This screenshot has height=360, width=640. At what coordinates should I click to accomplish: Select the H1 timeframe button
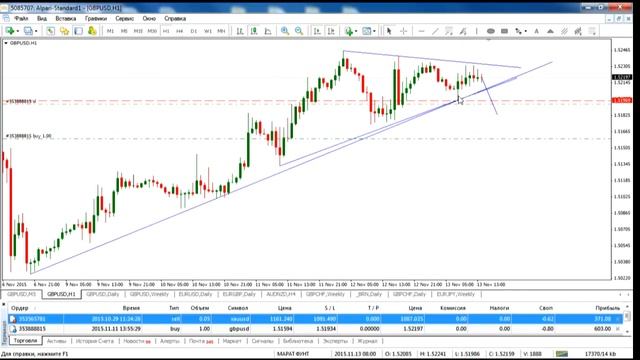coord(166,31)
